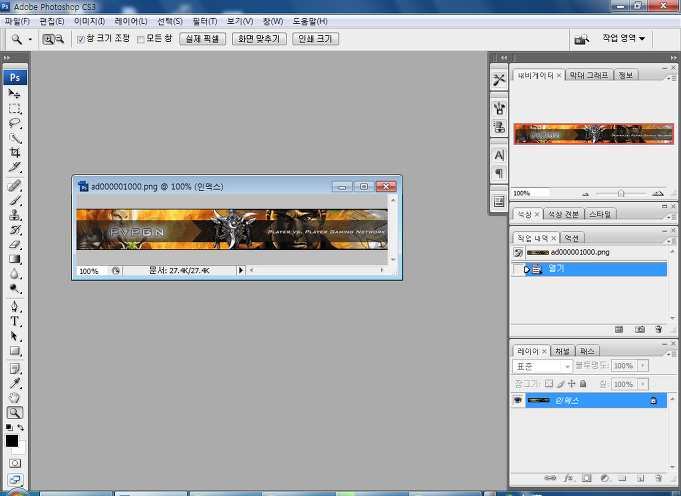
Task: Open Navigator panel options menu
Action: click(671, 78)
